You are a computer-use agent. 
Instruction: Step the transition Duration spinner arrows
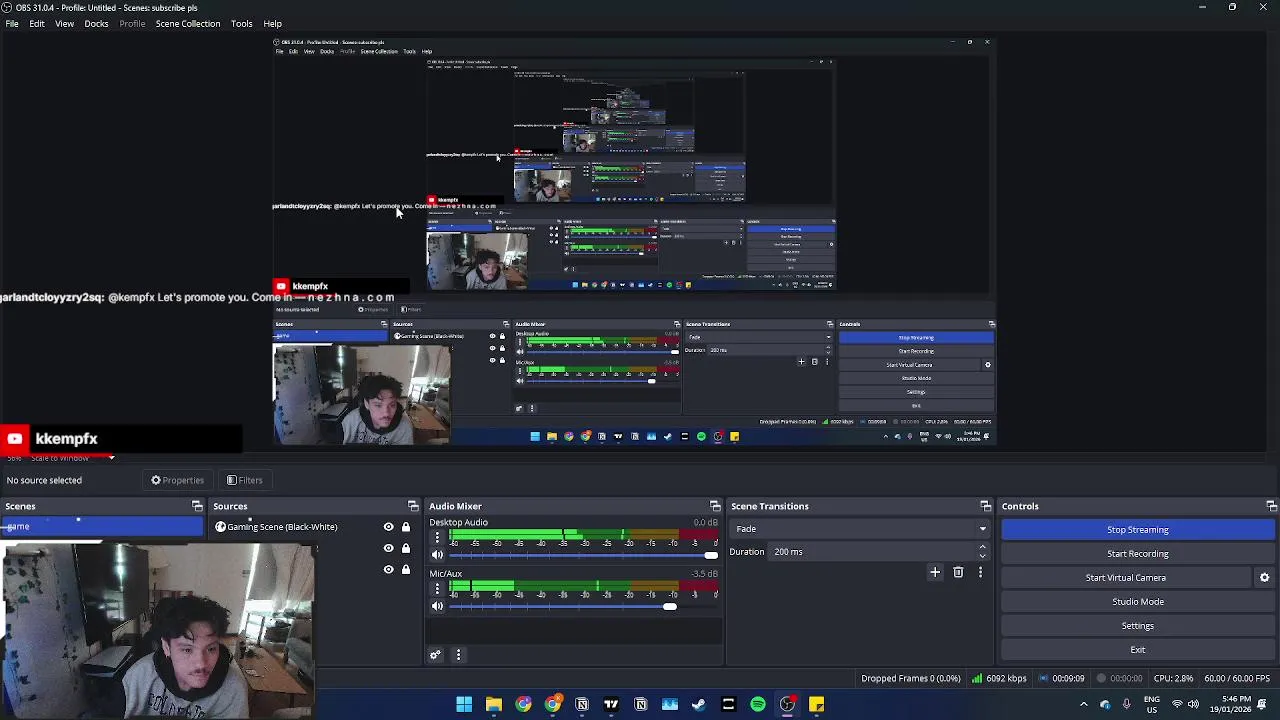tap(982, 552)
